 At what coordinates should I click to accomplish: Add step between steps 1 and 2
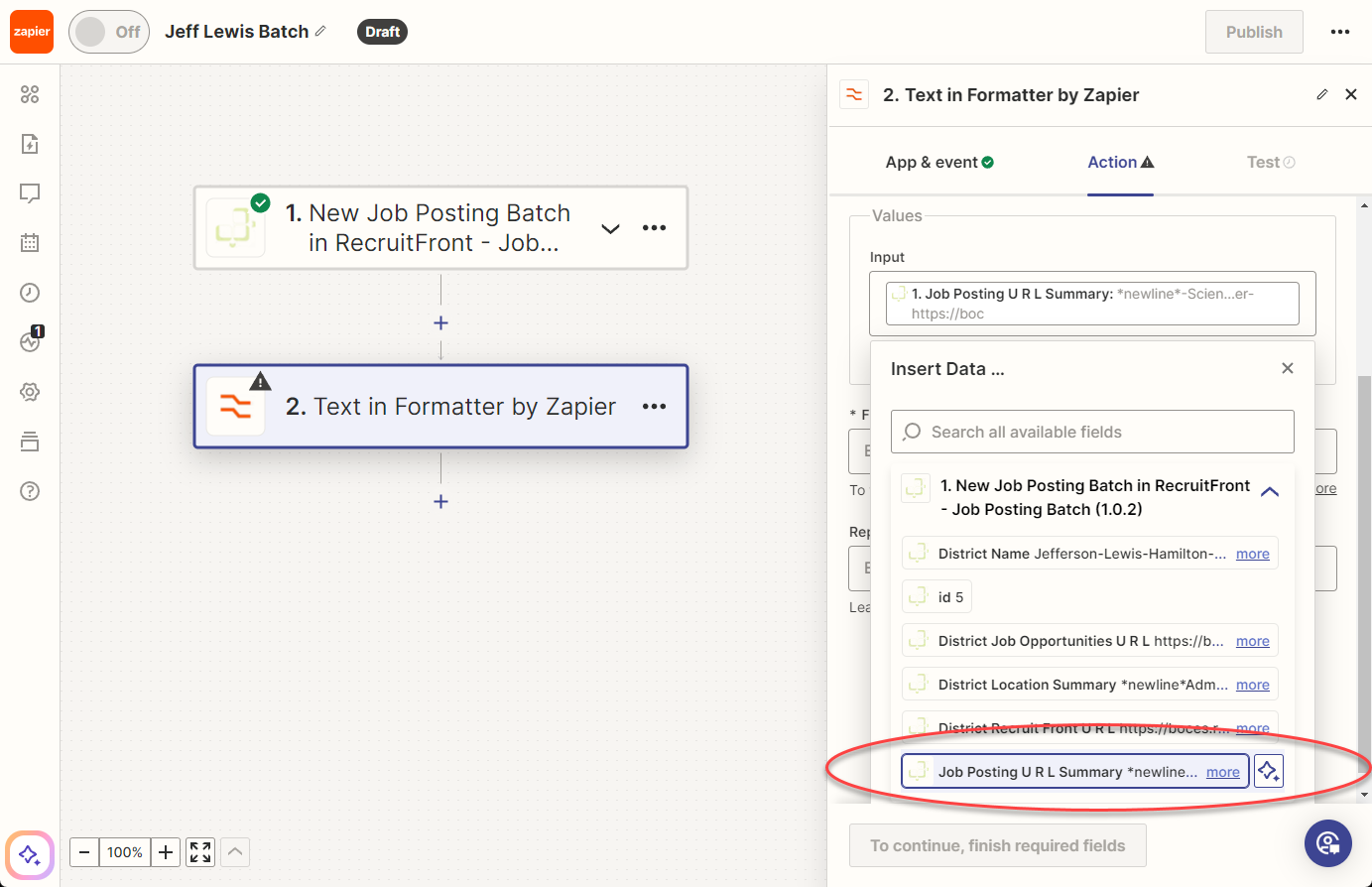pos(440,322)
